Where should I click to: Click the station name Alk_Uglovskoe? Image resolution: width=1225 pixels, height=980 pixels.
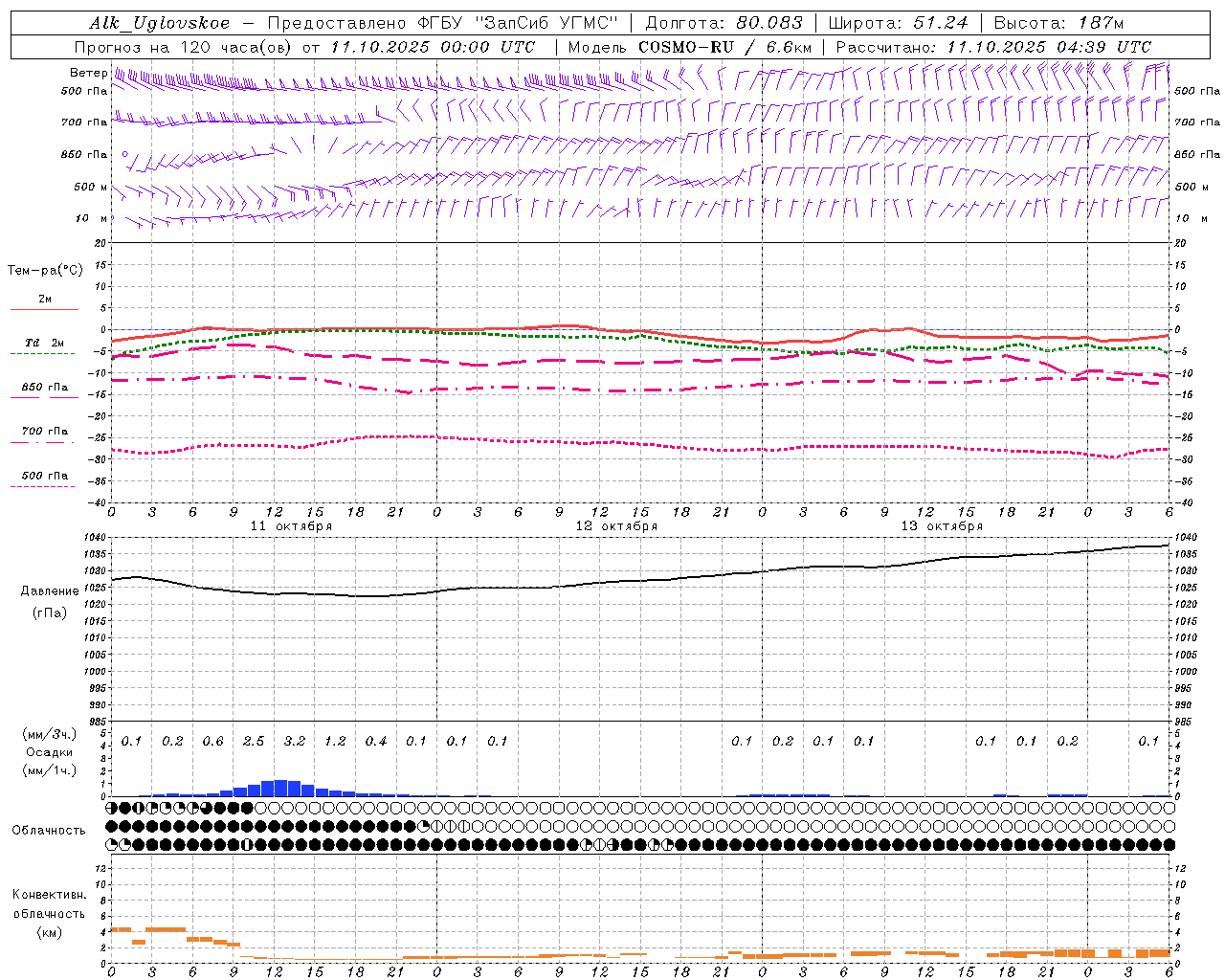tap(160, 23)
